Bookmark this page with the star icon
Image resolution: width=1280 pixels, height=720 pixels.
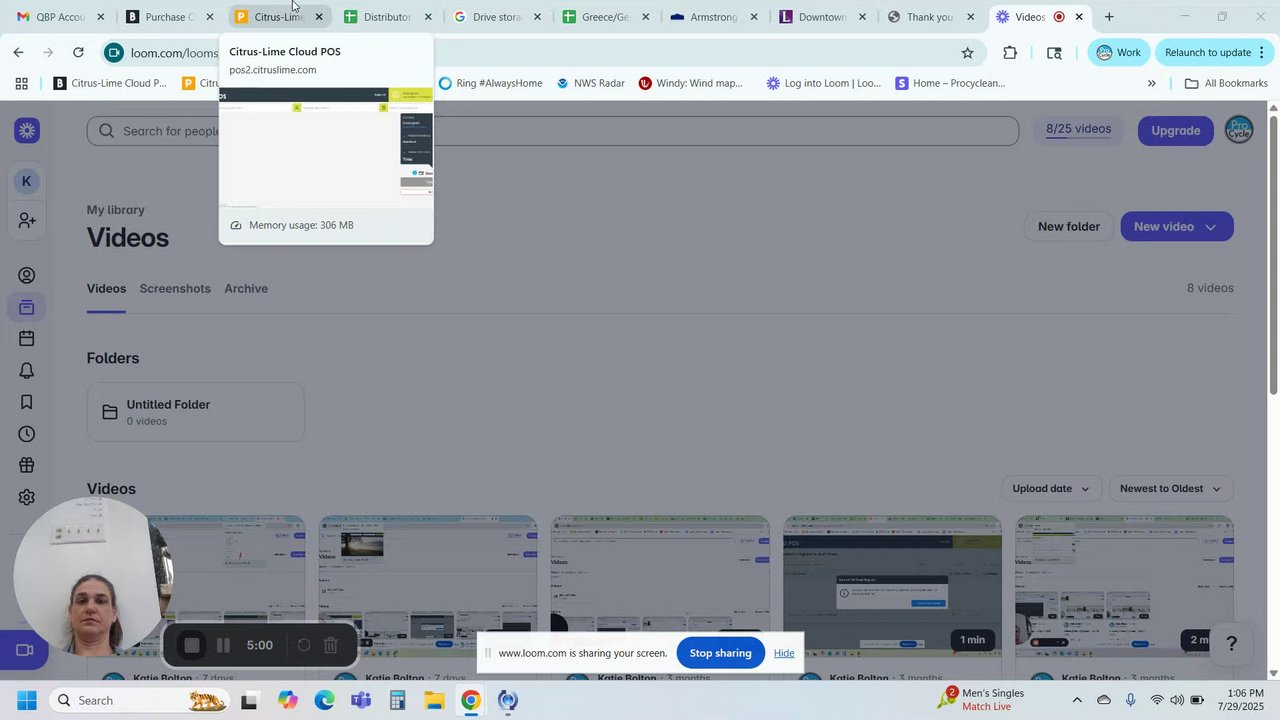[967, 53]
